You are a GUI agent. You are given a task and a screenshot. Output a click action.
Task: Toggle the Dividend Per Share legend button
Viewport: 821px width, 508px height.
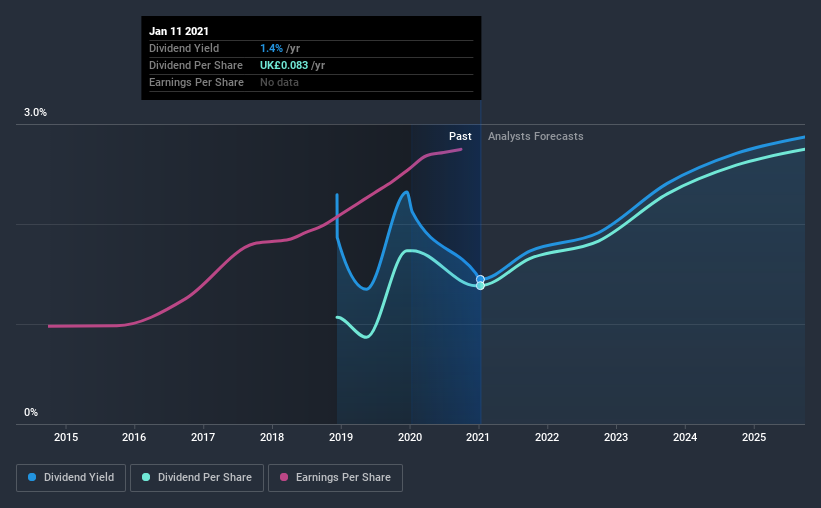click(197, 478)
